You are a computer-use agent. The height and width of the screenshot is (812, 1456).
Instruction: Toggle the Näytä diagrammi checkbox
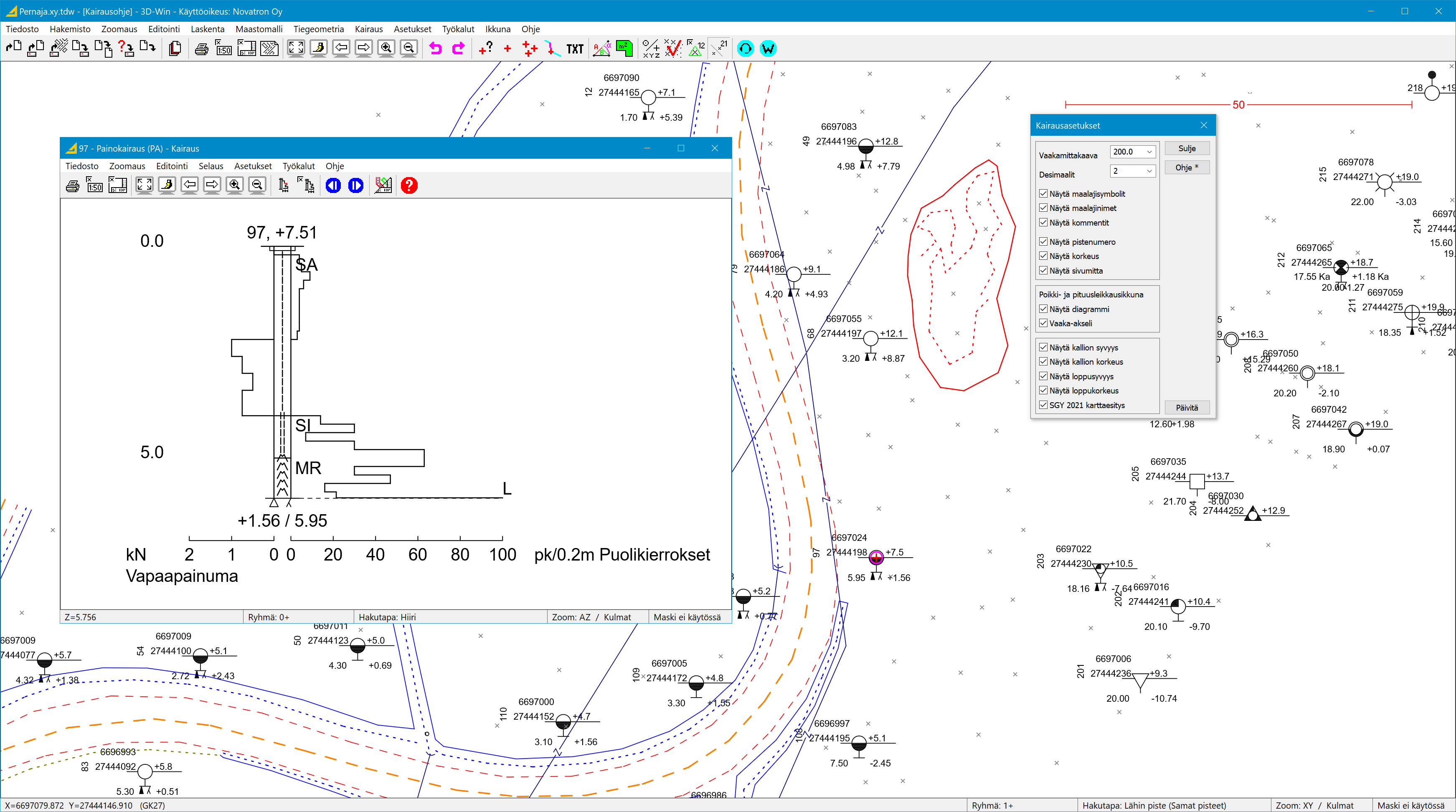click(x=1043, y=309)
